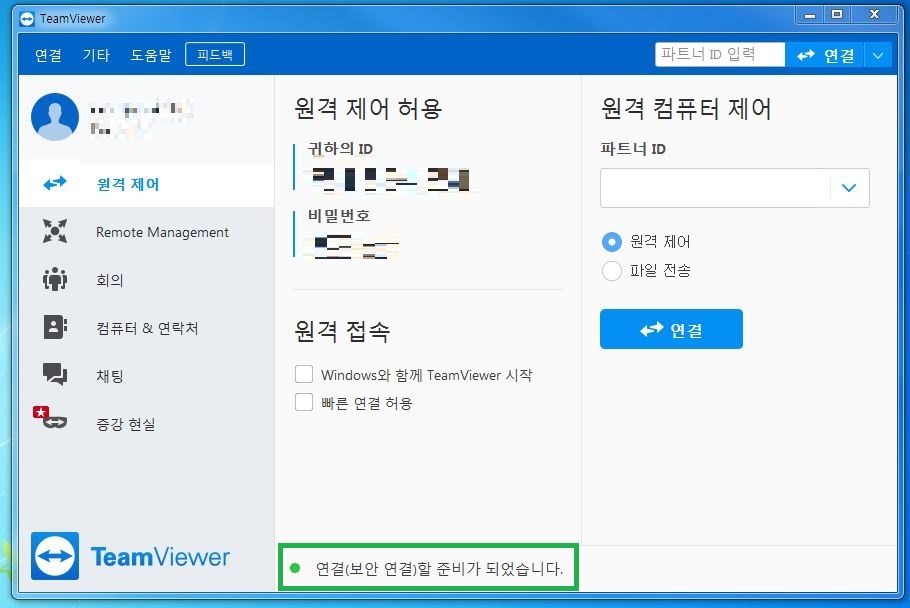Click the 연결(보안 연결) status message
The width and height of the screenshot is (910, 608).
pyautogui.click(x=439, y=569)
